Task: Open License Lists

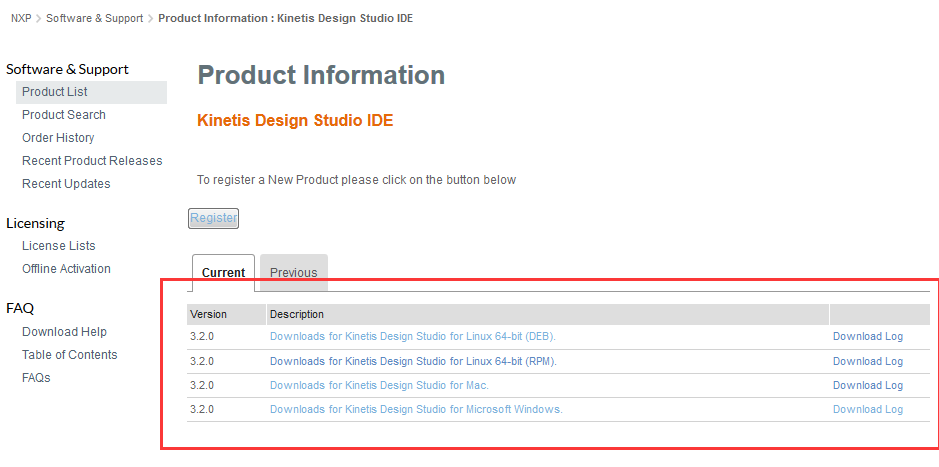Action: pyautogui.click(x=59, y=246)
